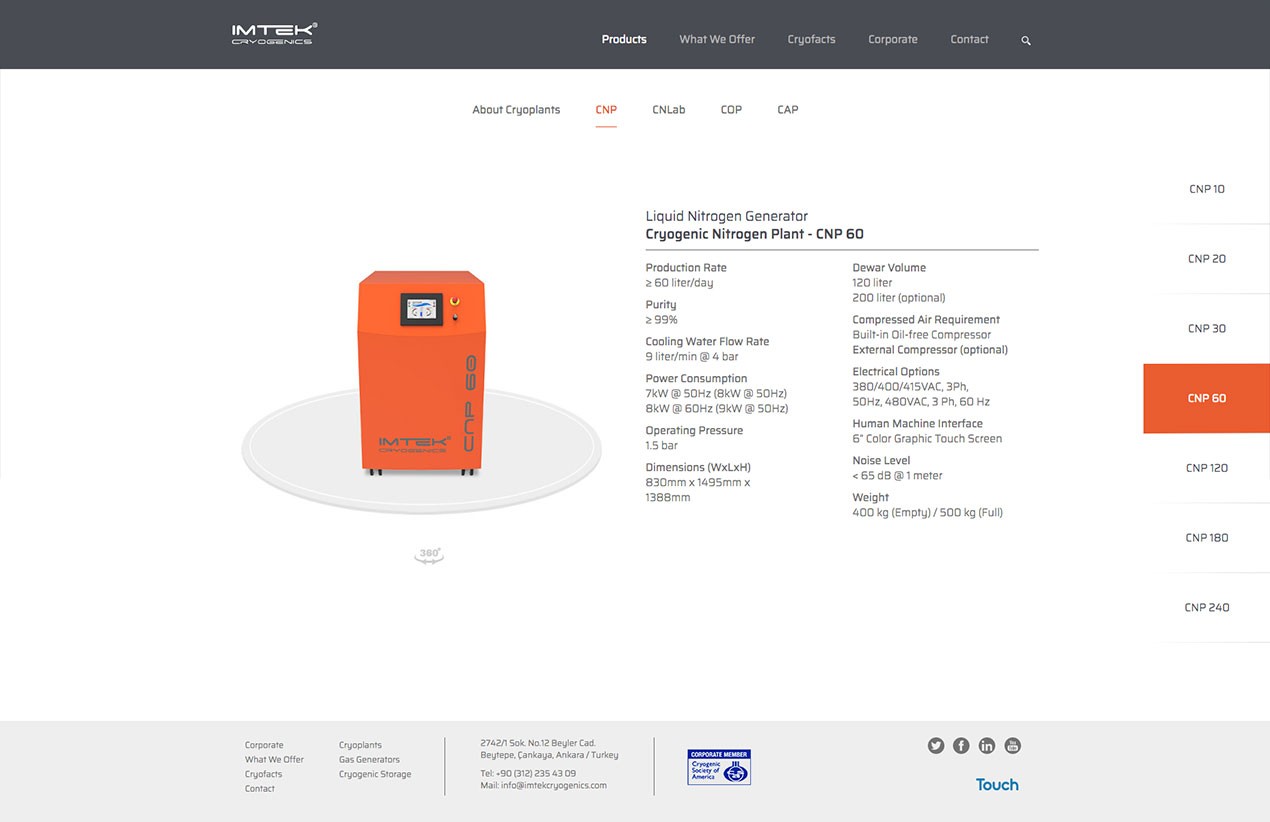
Task: Click '200 liter (optional)' text
Action: (x=899, y=298)
